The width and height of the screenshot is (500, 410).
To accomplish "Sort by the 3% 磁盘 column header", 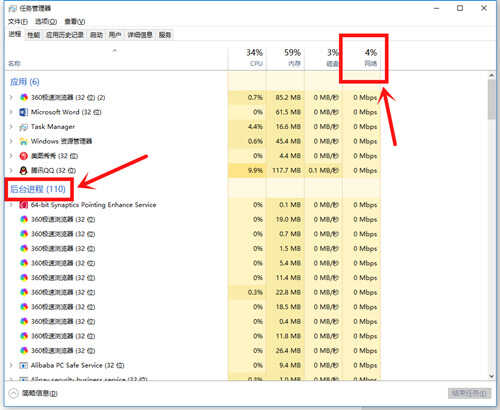I will click(x=324, y=58).
